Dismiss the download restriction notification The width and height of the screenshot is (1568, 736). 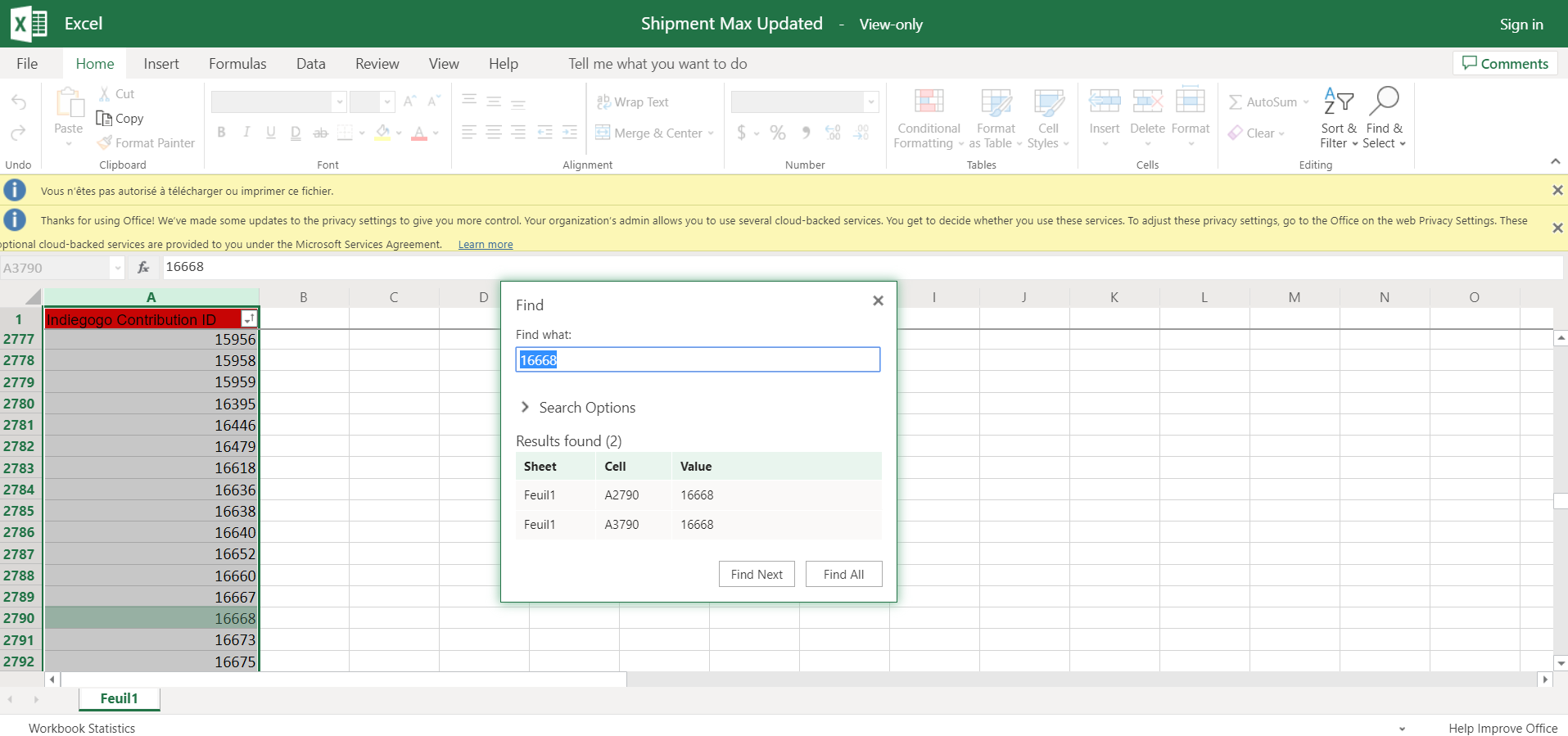(1557, 190)
